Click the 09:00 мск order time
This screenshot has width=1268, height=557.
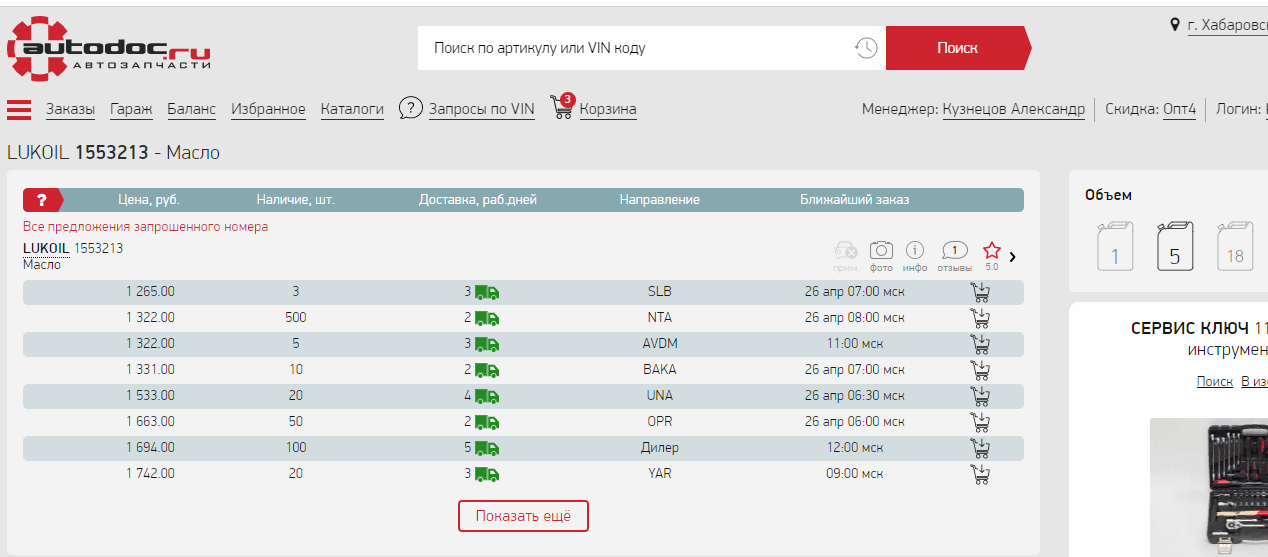(855, 474)
